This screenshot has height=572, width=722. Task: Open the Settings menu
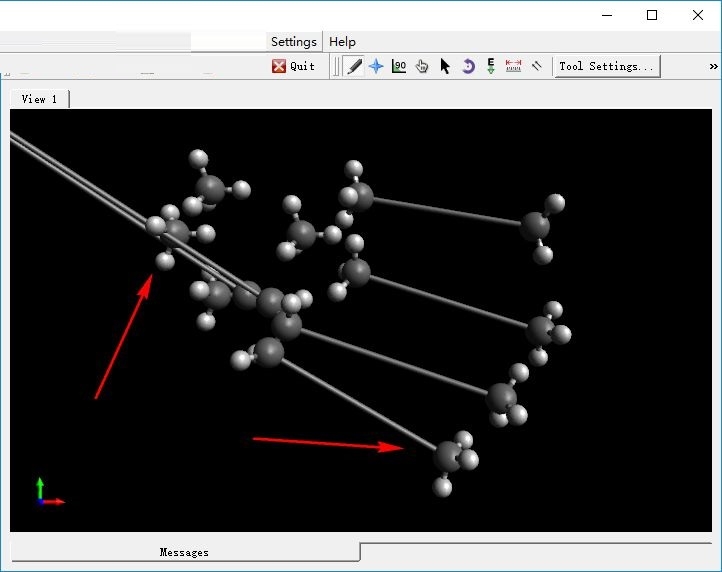click(294, 42)
